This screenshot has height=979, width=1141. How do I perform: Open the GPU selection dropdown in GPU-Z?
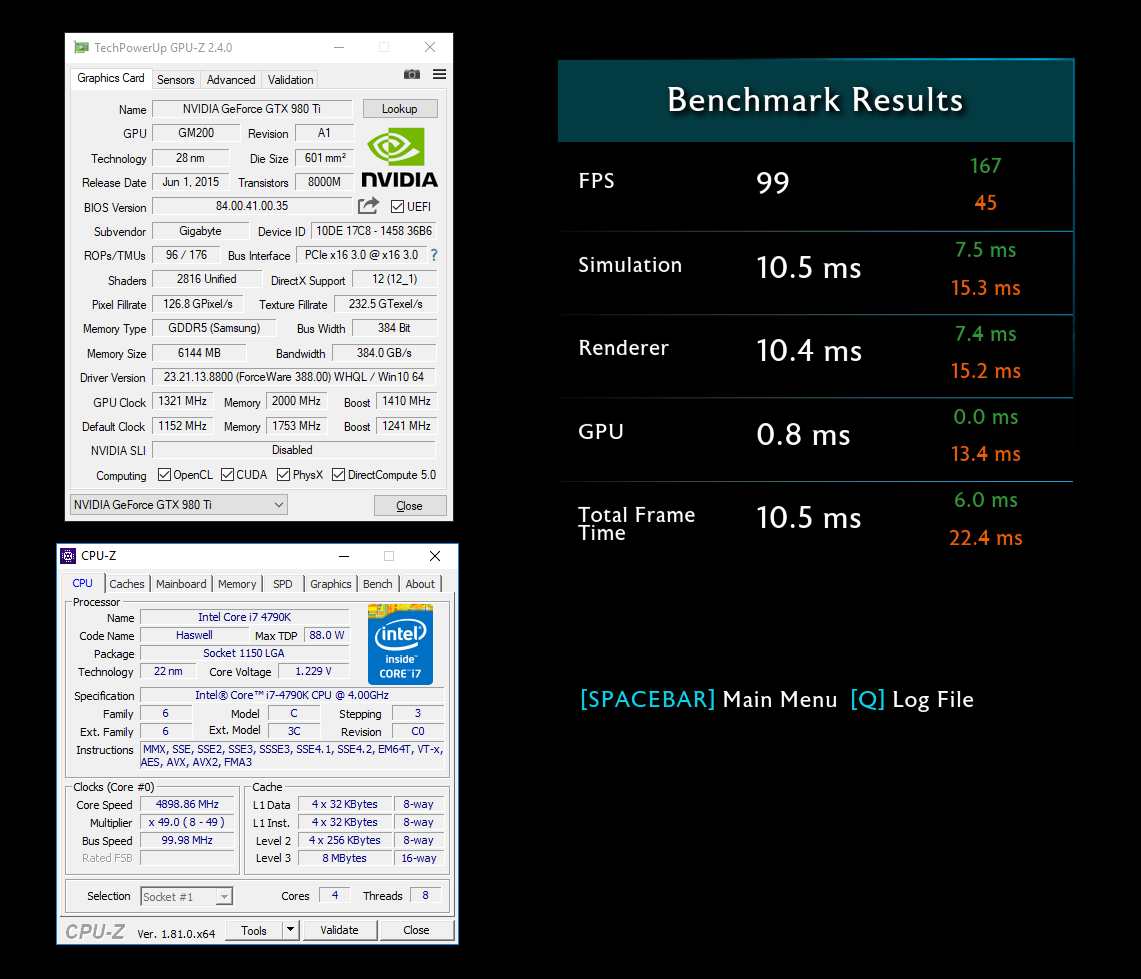178,504
